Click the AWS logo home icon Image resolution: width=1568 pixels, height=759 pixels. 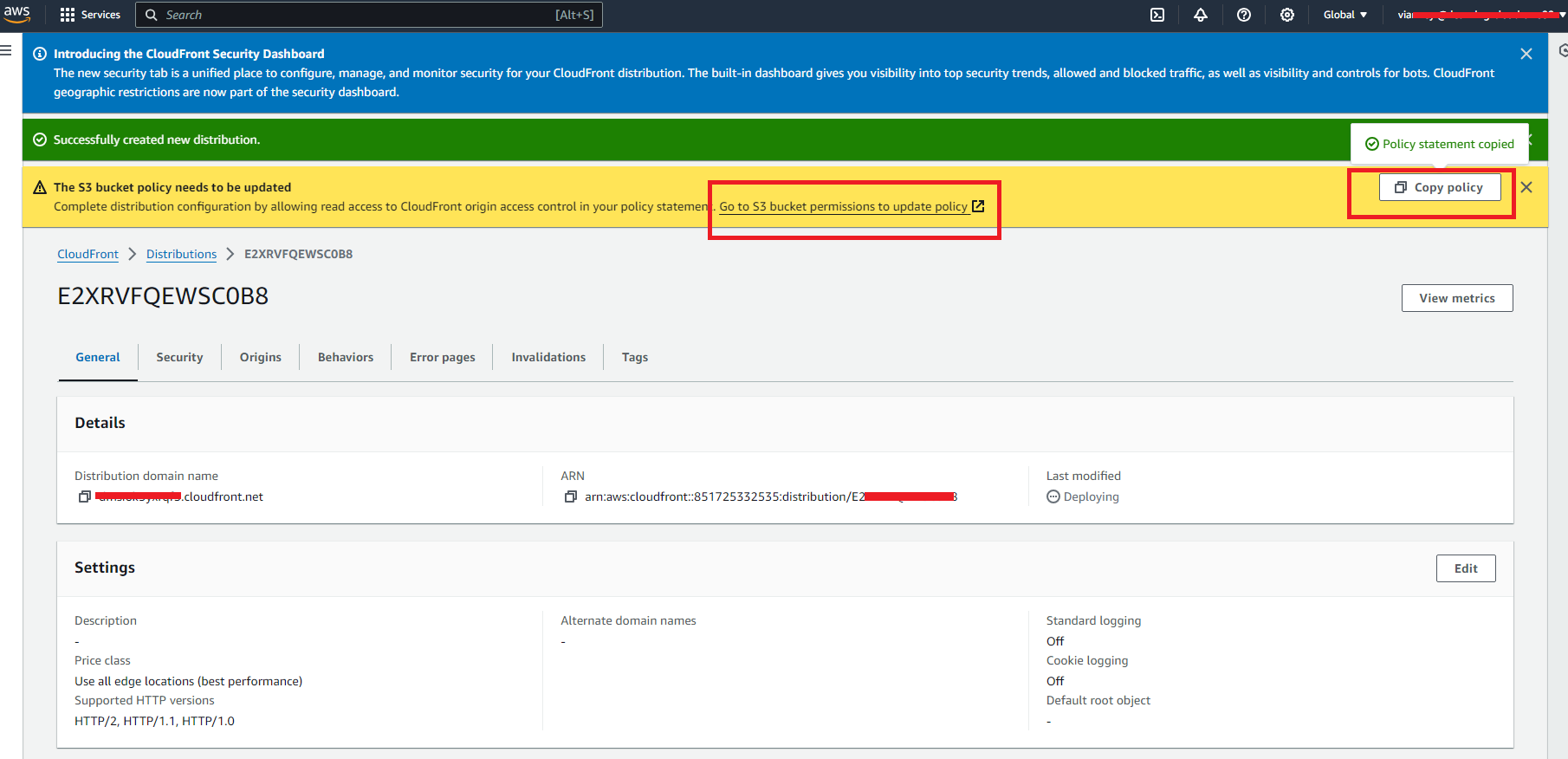click(x=16, y=14)
